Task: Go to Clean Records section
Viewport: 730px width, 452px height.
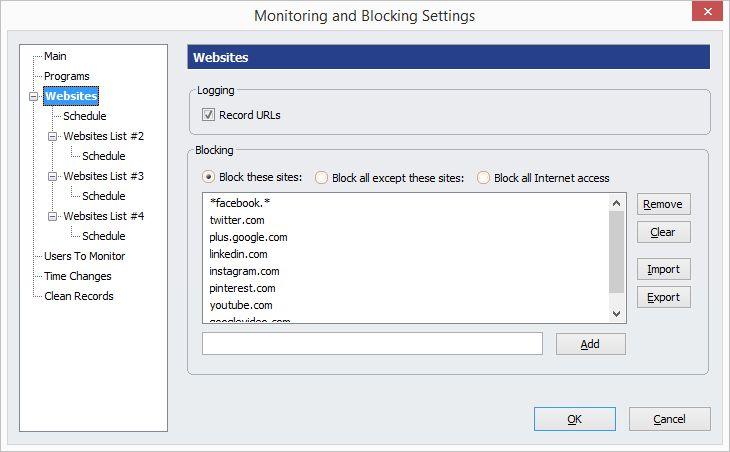Action: pos(79,296)
